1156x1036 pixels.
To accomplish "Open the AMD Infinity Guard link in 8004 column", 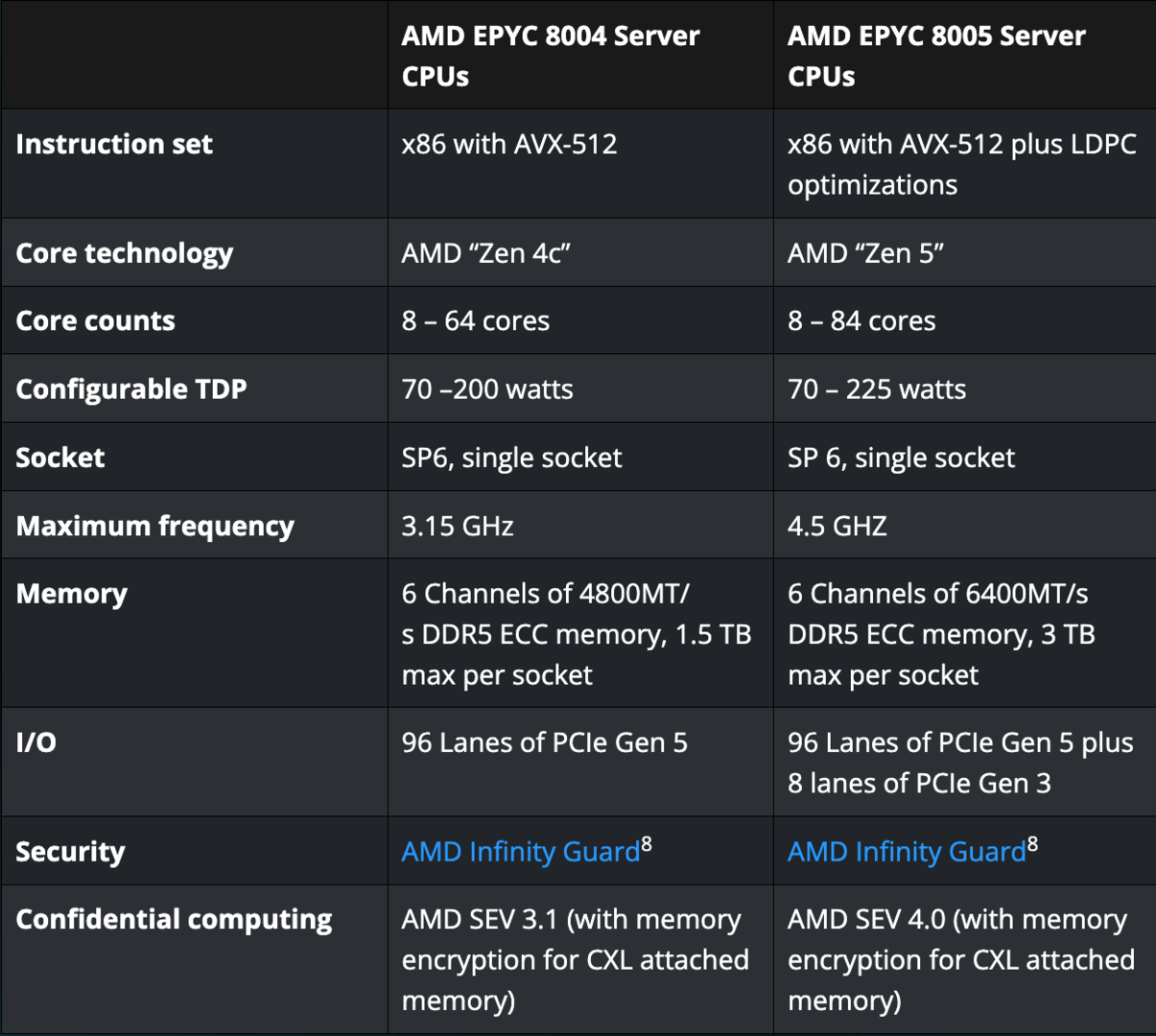I will coord(521,852).
